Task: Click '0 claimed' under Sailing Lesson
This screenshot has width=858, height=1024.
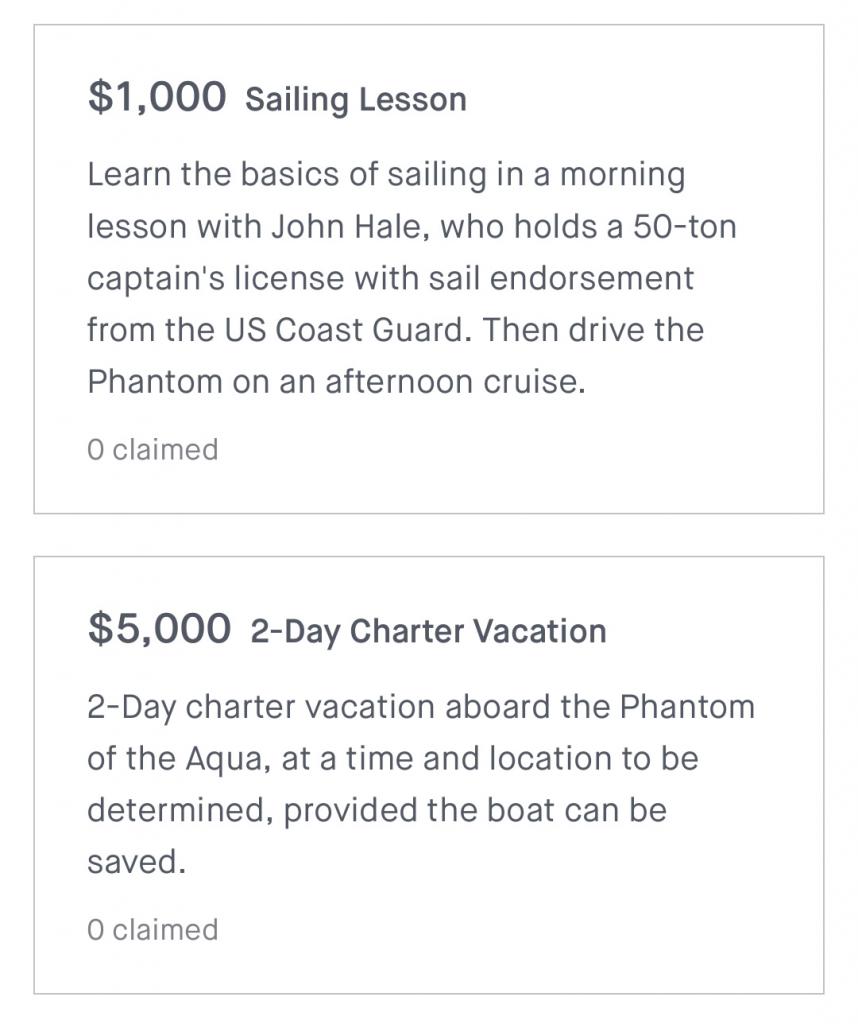Action: point(153,450)
